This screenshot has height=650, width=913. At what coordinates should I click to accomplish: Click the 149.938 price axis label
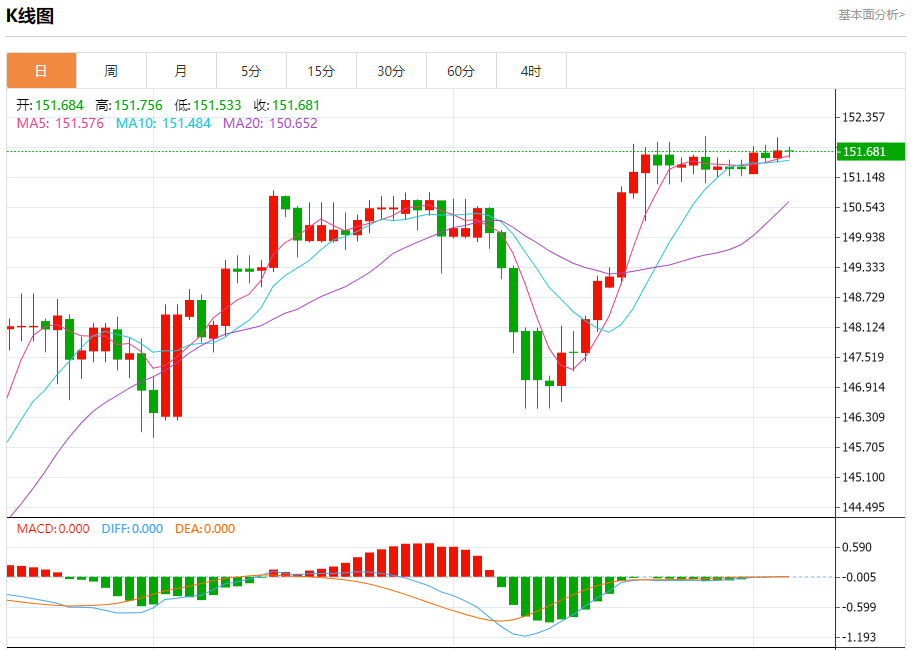coord(864,237)
